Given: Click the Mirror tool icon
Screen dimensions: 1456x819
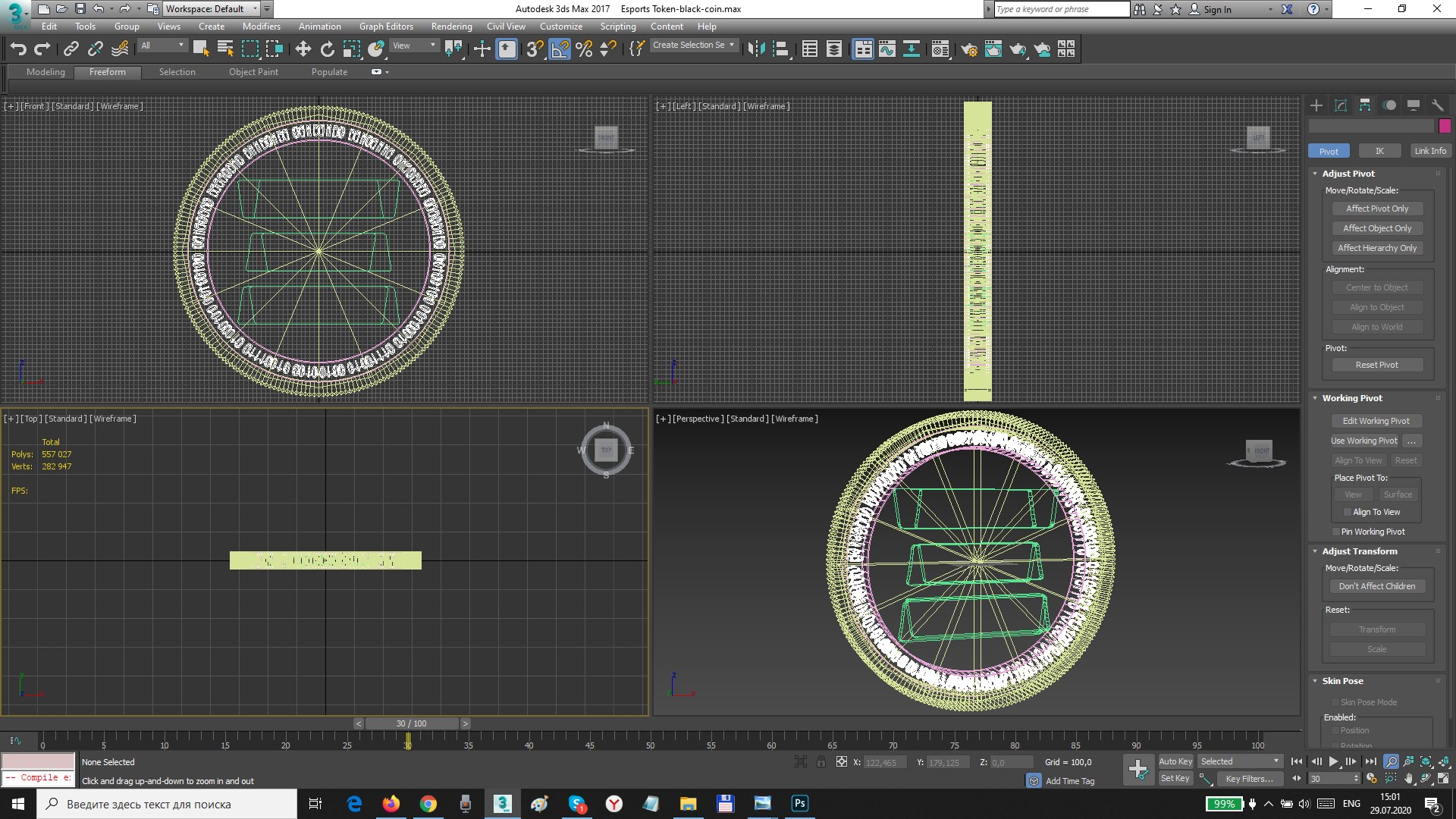Looking at the screenshot, I should [756, 49].
